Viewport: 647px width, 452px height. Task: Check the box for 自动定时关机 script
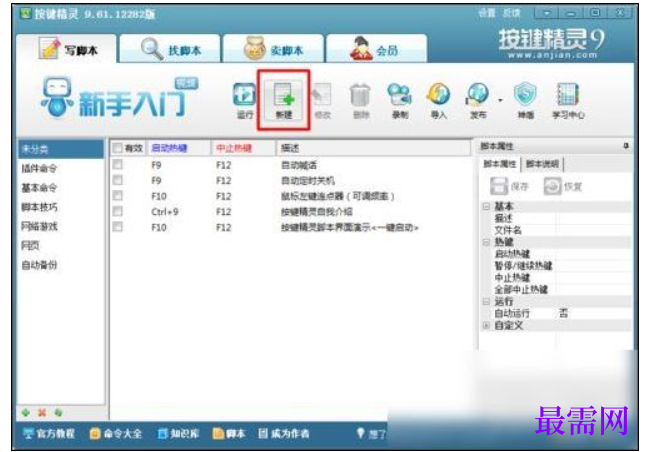click(x=118, y=180)
